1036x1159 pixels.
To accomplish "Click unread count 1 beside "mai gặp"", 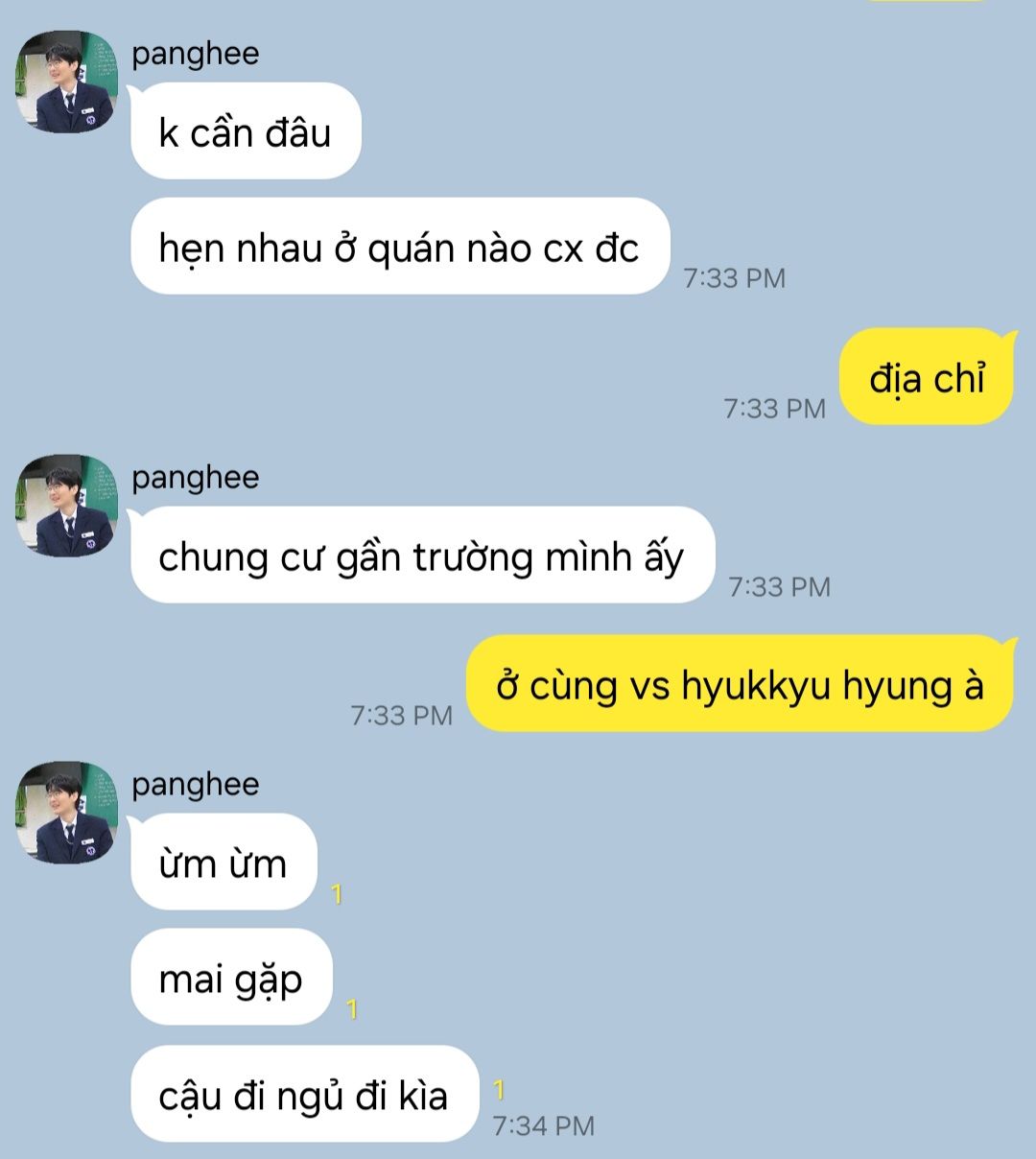I will click(352, 1009).
